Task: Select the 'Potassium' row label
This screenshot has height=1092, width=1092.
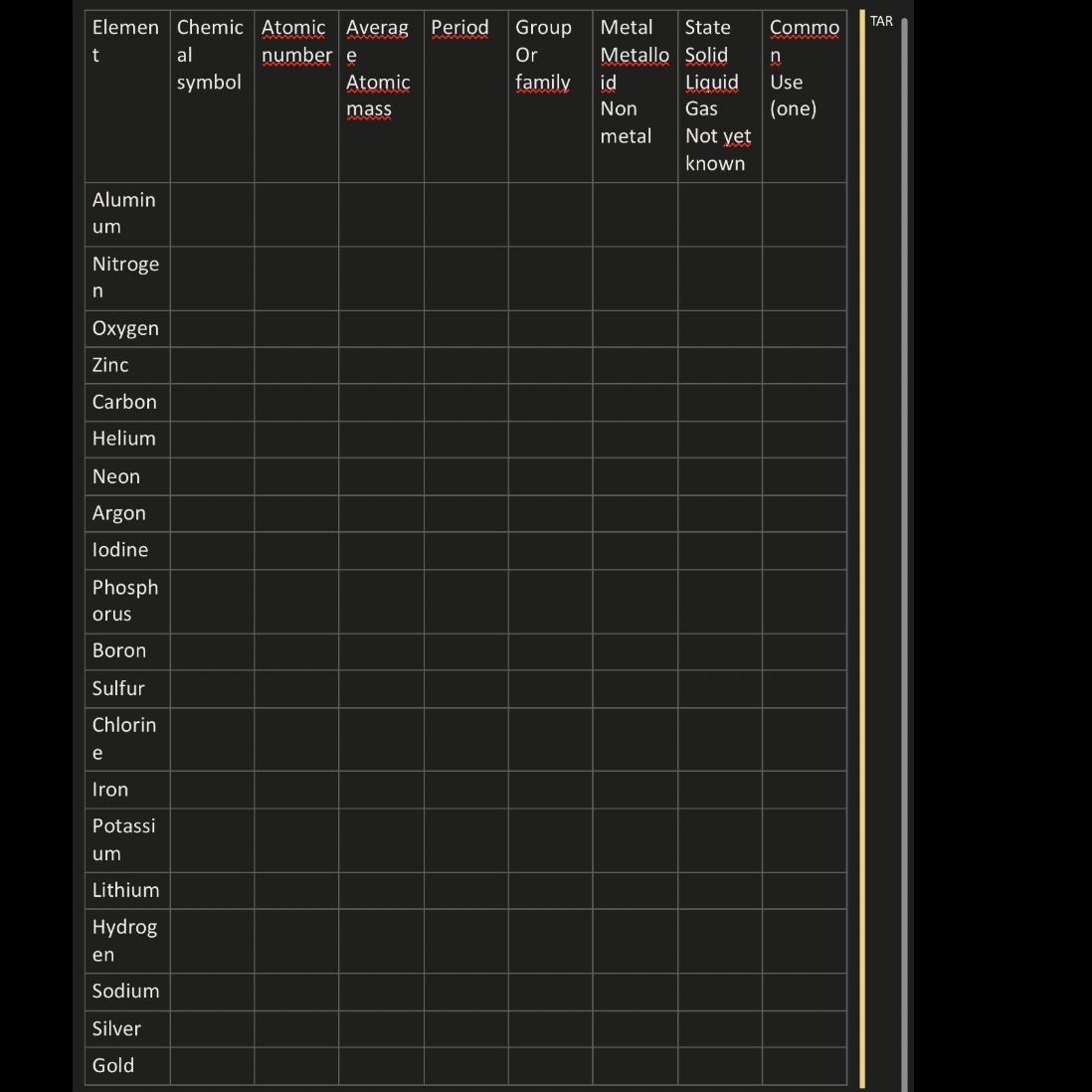Action: (127, 840)
